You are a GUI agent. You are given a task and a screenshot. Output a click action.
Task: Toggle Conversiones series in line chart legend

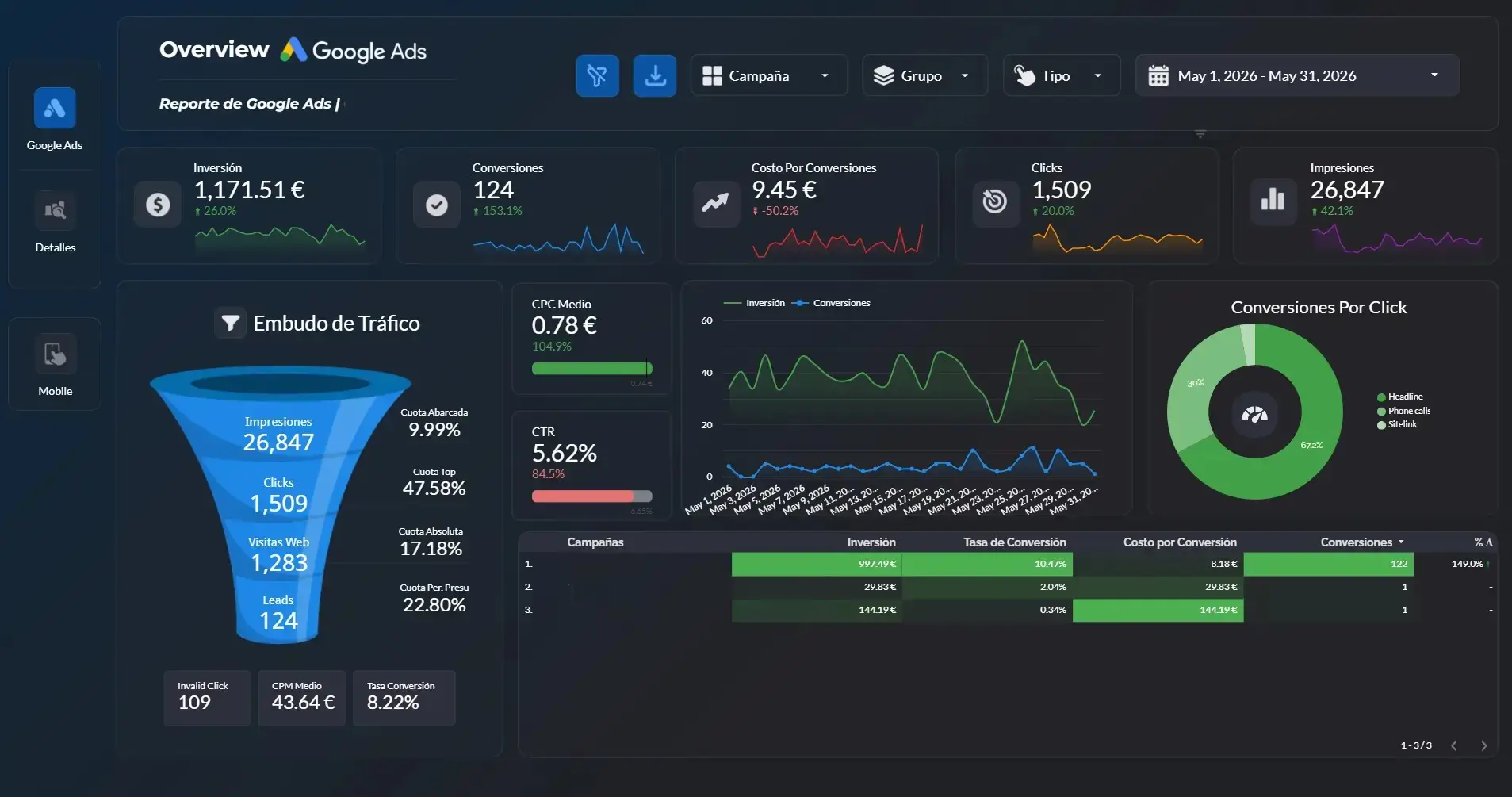tap(832, 303)
